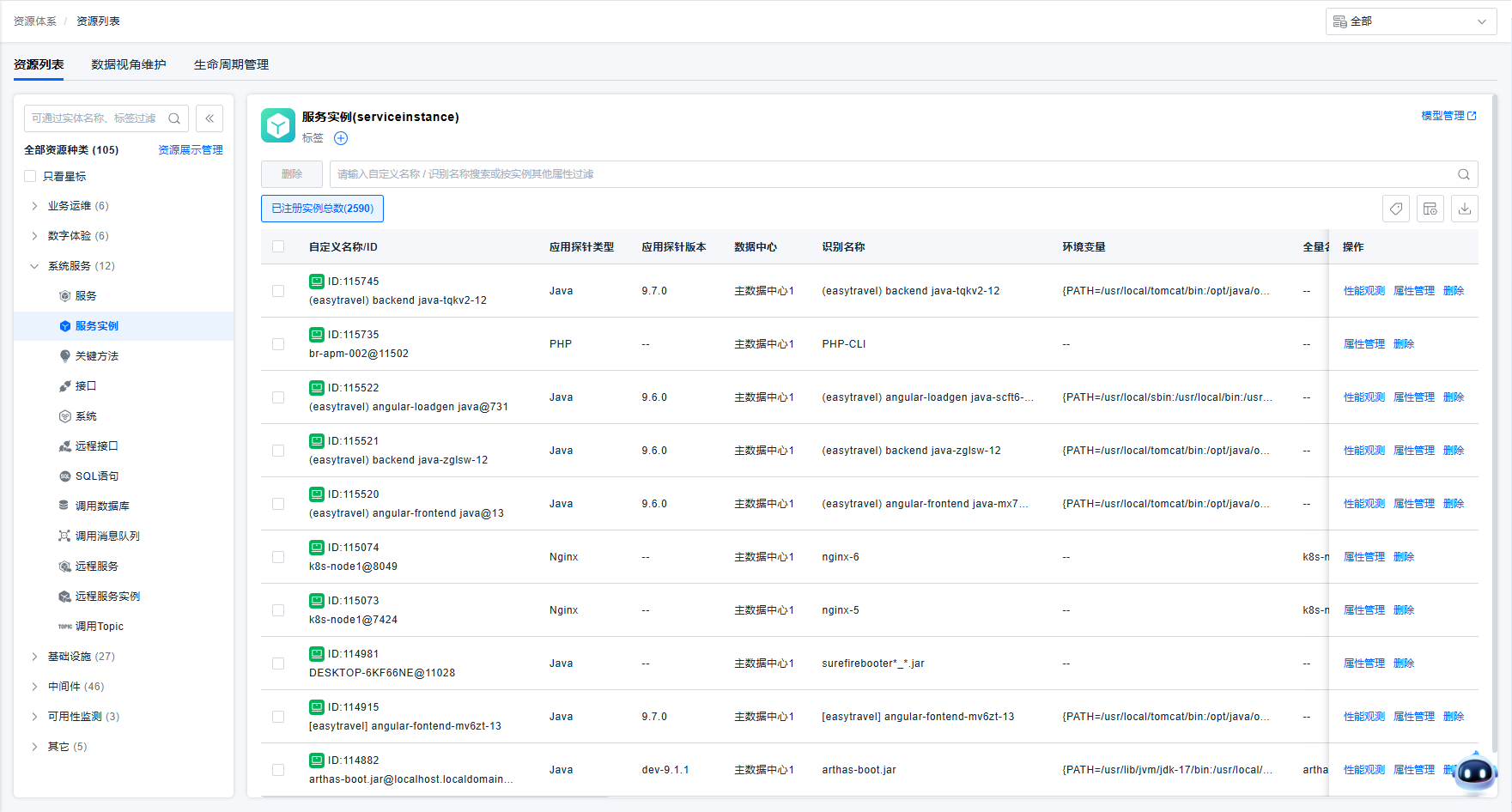The width and height of the screenshot is (1512, 812).
Task: Click the add tag plus icon
Action: (x=341, y=138)
